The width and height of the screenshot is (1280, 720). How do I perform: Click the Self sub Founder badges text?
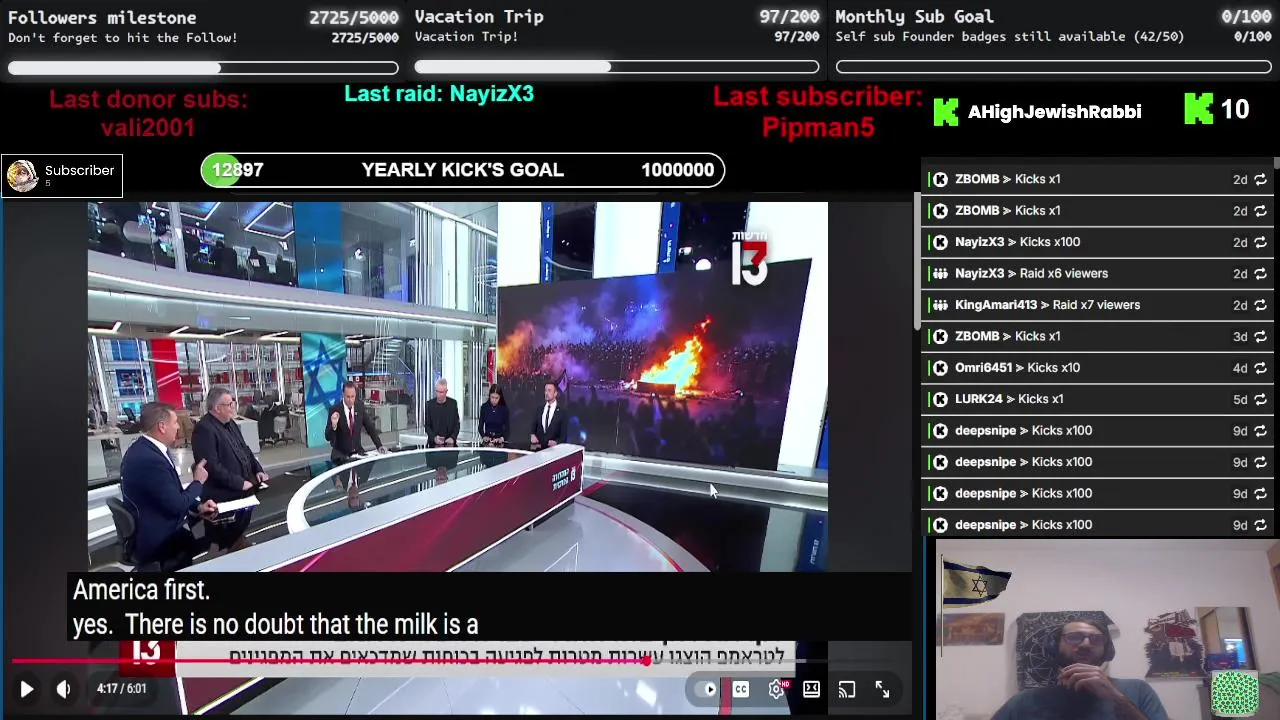point(1010,37)
